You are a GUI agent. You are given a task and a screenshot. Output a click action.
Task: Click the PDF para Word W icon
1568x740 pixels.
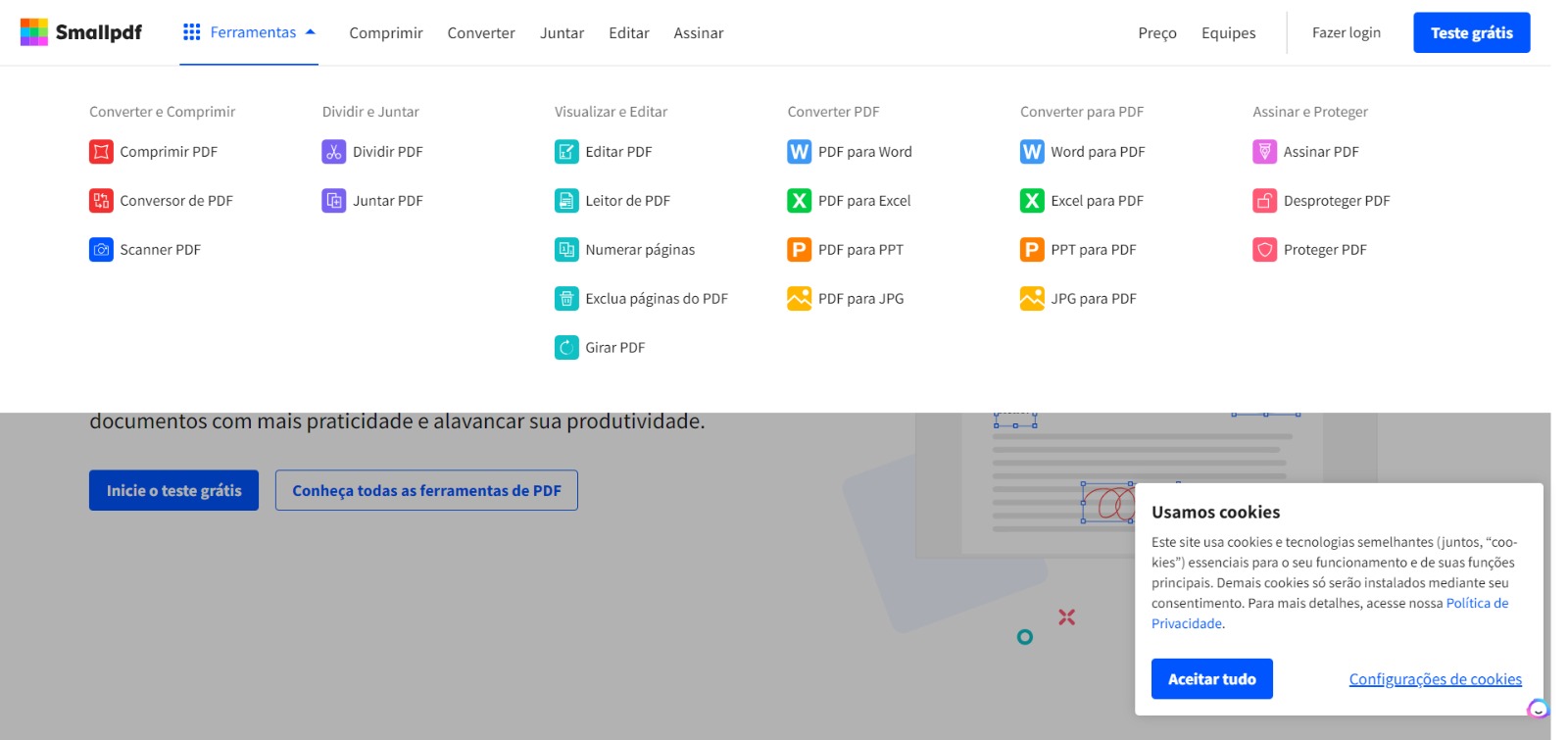click(x=800, y=152)
